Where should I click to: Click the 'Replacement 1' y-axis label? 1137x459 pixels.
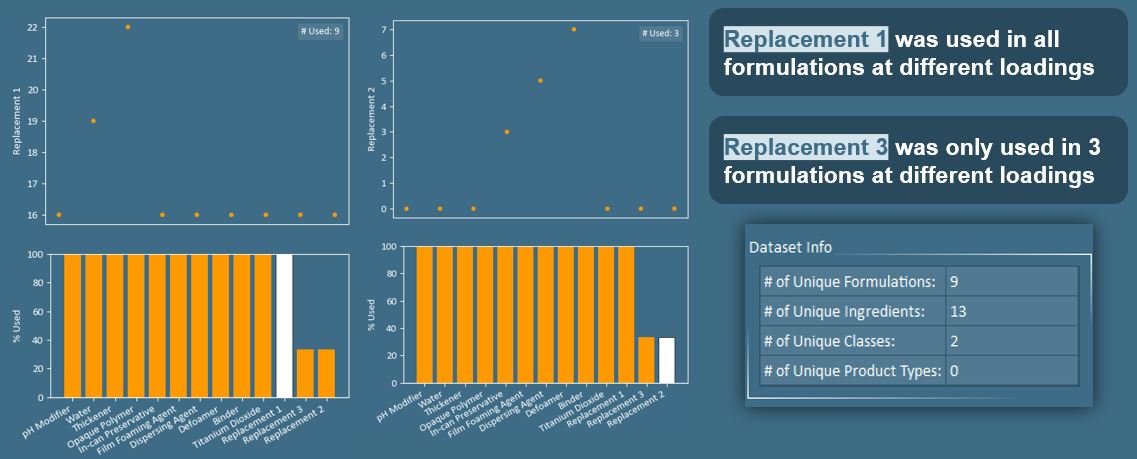pyautogui.click(x=17, y=121)
